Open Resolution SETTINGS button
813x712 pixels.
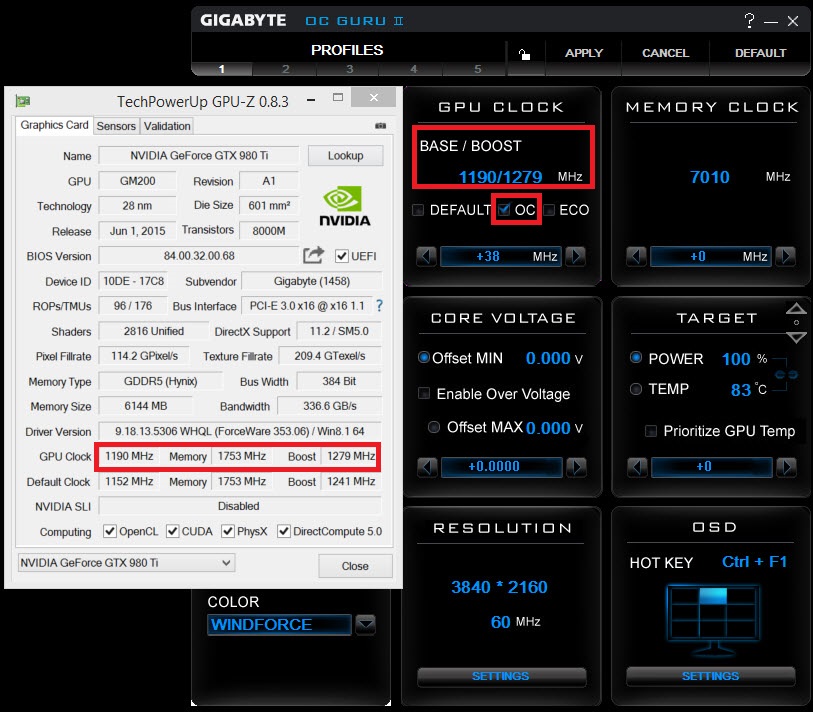click(x=501, y=676)
